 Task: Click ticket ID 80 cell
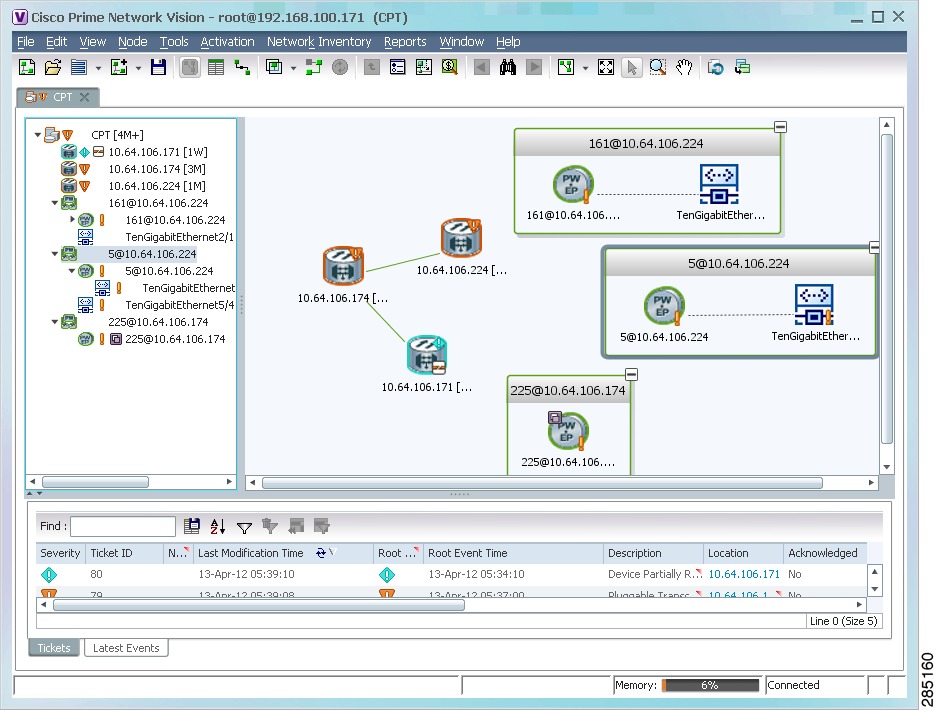[x=96, y=574]
